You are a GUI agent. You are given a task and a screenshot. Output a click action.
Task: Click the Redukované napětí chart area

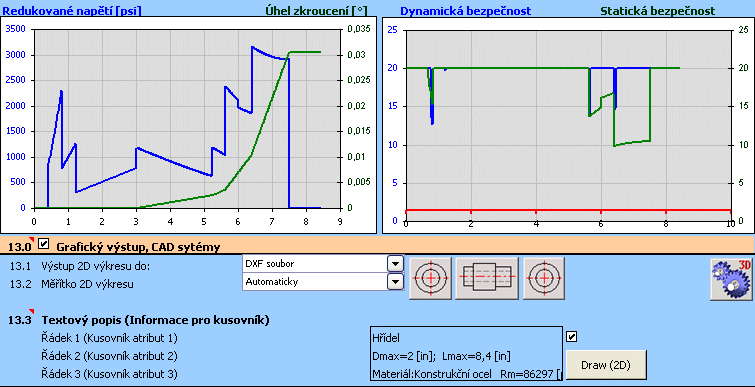pos(187,118)
